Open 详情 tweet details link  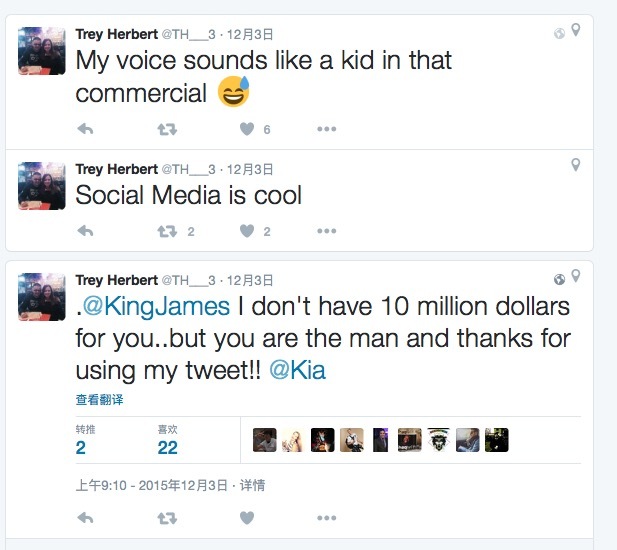point(251,486)
